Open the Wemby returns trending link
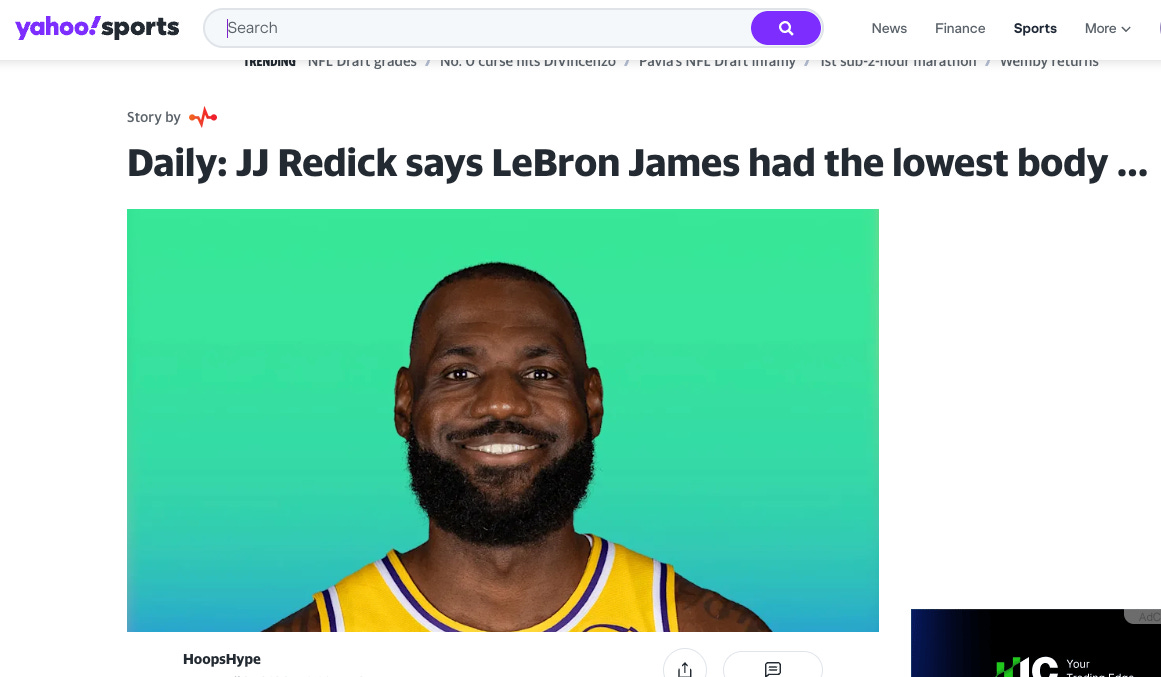The height and width of the screenshot is (677, 1161). click(x=1049, y=62)
